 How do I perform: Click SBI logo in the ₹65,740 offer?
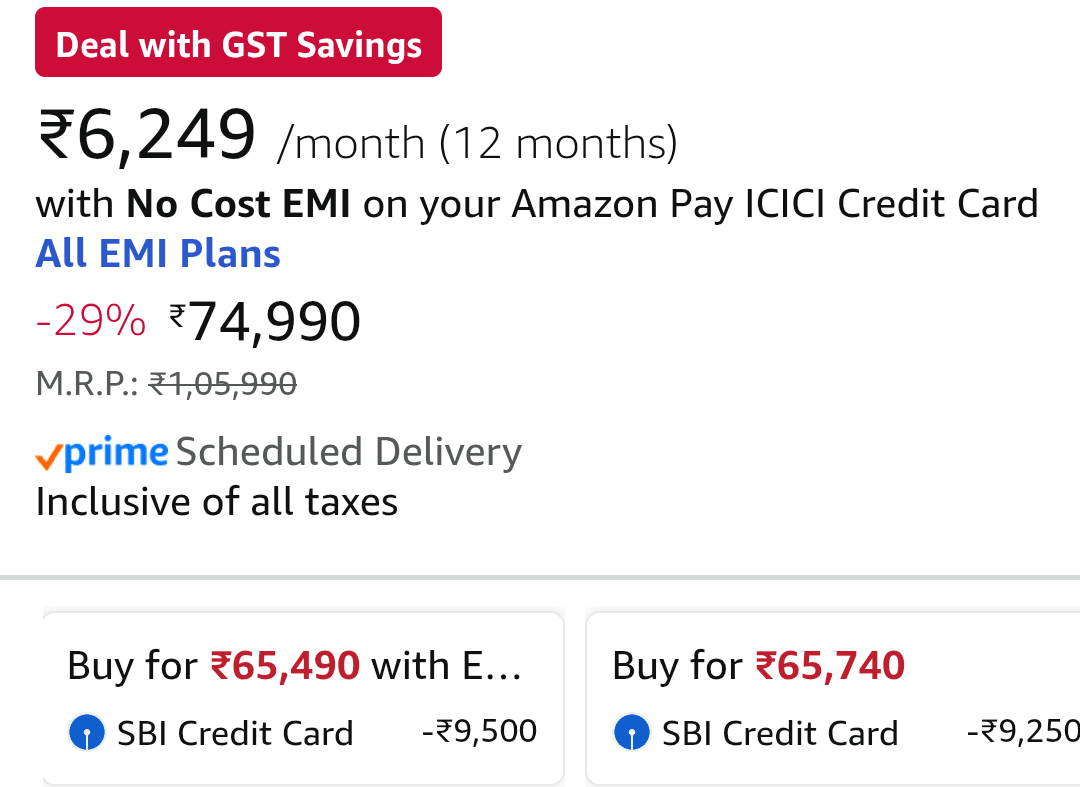[632, 733]
